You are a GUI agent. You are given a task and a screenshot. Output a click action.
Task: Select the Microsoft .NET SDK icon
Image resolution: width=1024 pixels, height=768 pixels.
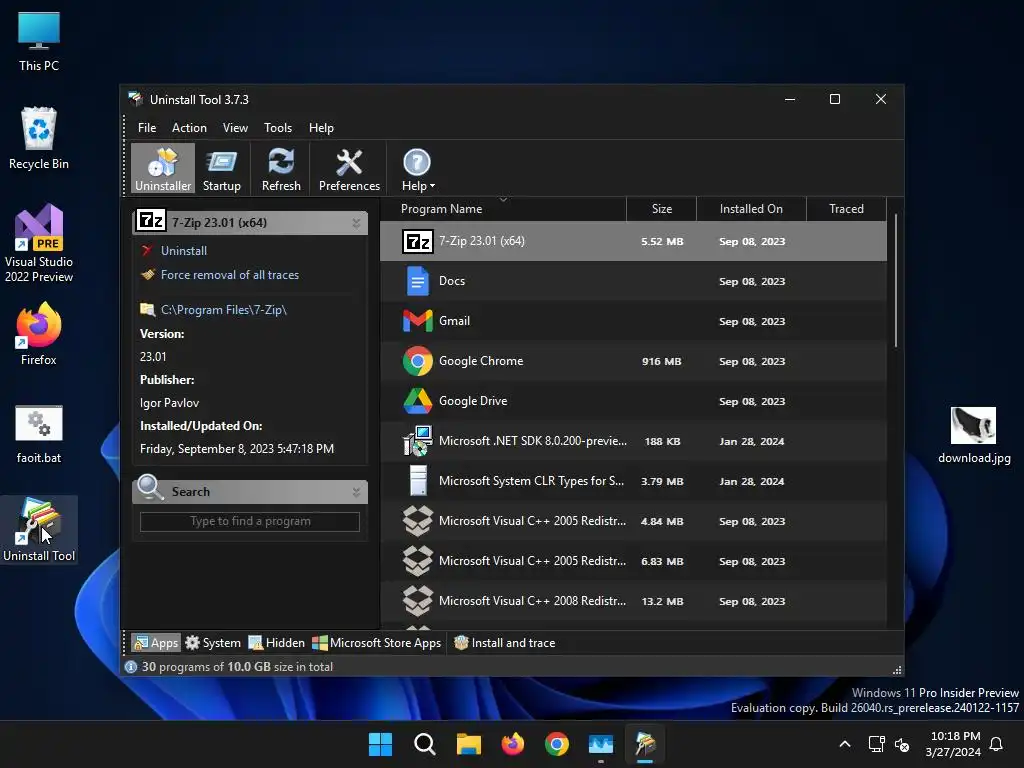417,441
